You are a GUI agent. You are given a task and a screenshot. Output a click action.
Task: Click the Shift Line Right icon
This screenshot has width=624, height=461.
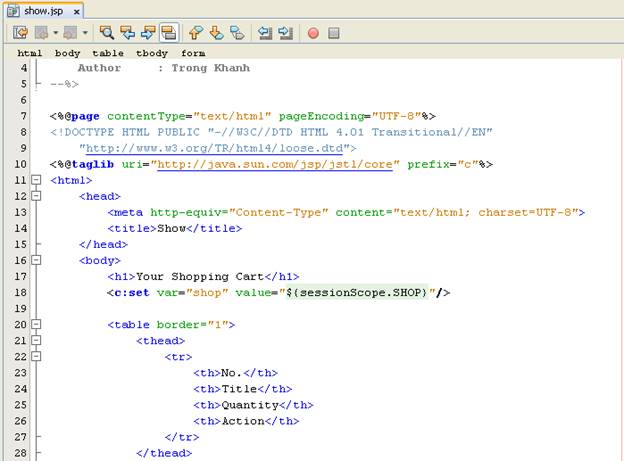[285, 33]
